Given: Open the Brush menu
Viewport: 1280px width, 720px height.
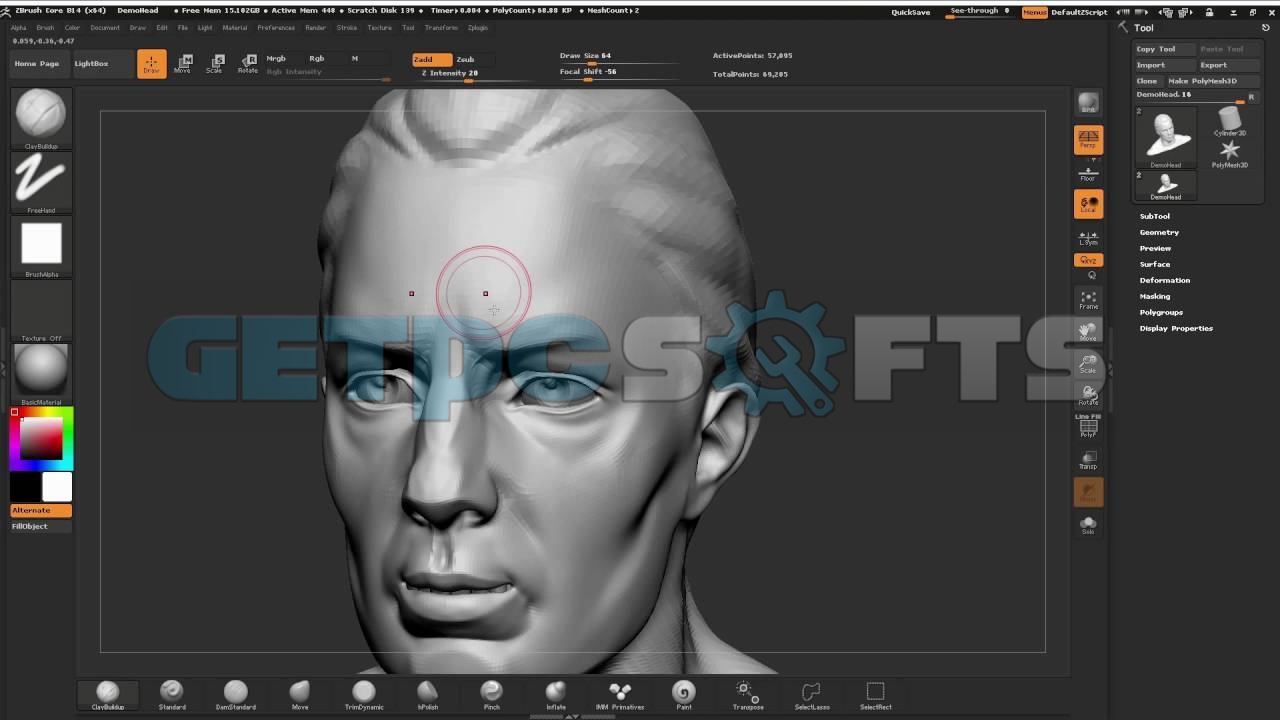Looking at the screenshot, I should click(x=45, y=28).
